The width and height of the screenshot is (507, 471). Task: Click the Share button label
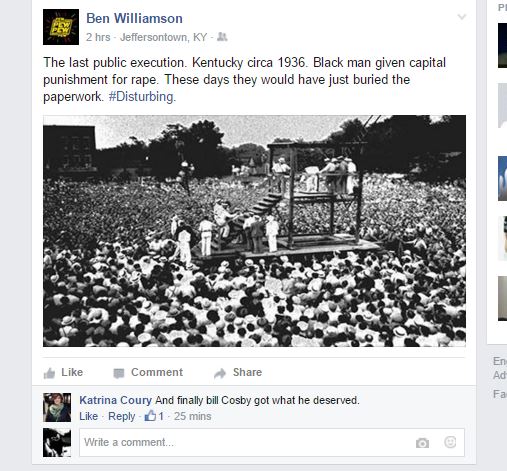coord(247,372)
